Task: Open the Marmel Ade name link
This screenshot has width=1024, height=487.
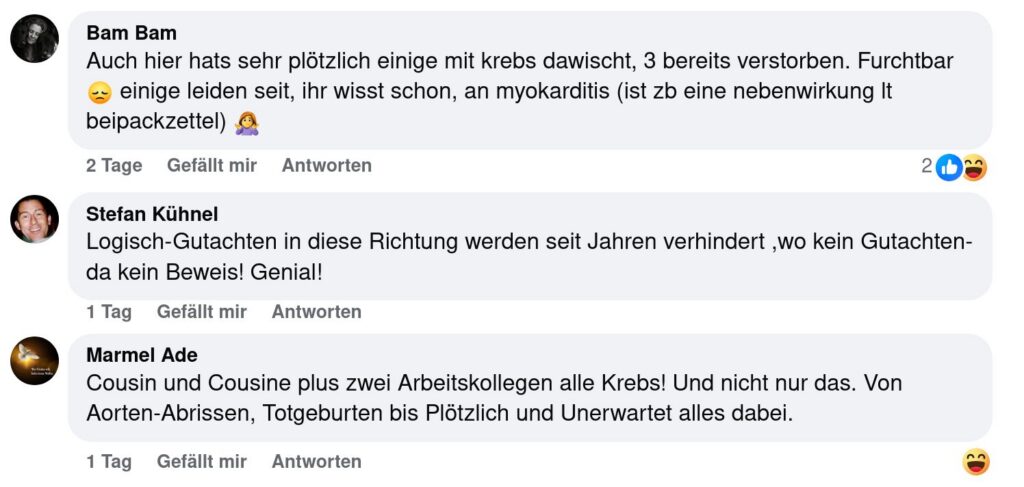Action: (x=142, y=355)
